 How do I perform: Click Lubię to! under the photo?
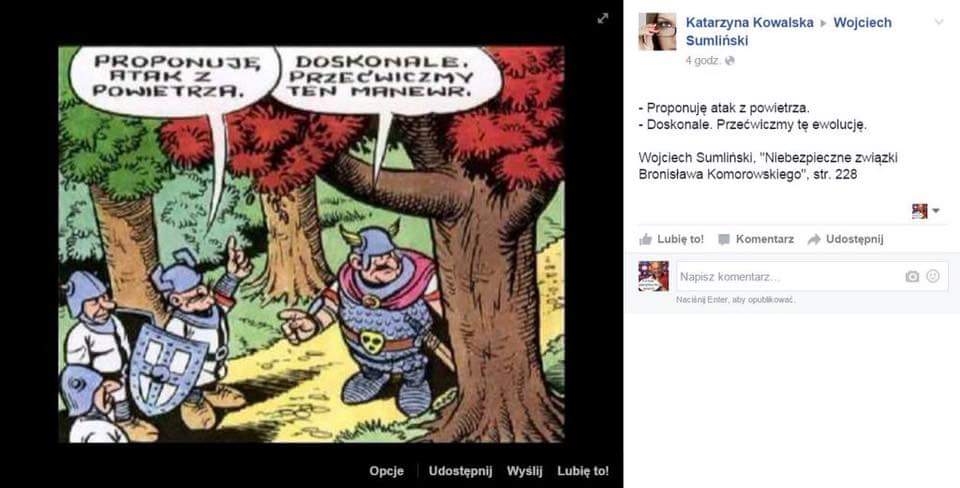[583, 471]
